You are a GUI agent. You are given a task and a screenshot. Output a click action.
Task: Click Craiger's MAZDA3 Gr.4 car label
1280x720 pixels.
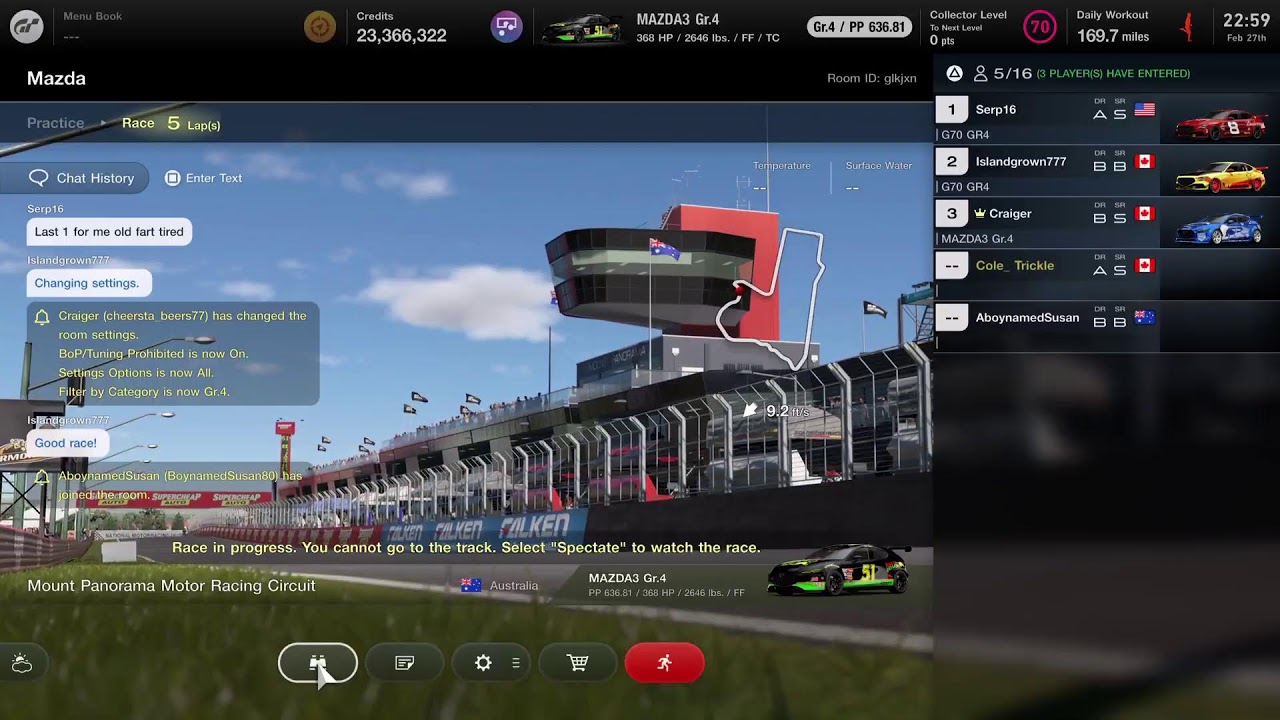[x=977, y=239]
